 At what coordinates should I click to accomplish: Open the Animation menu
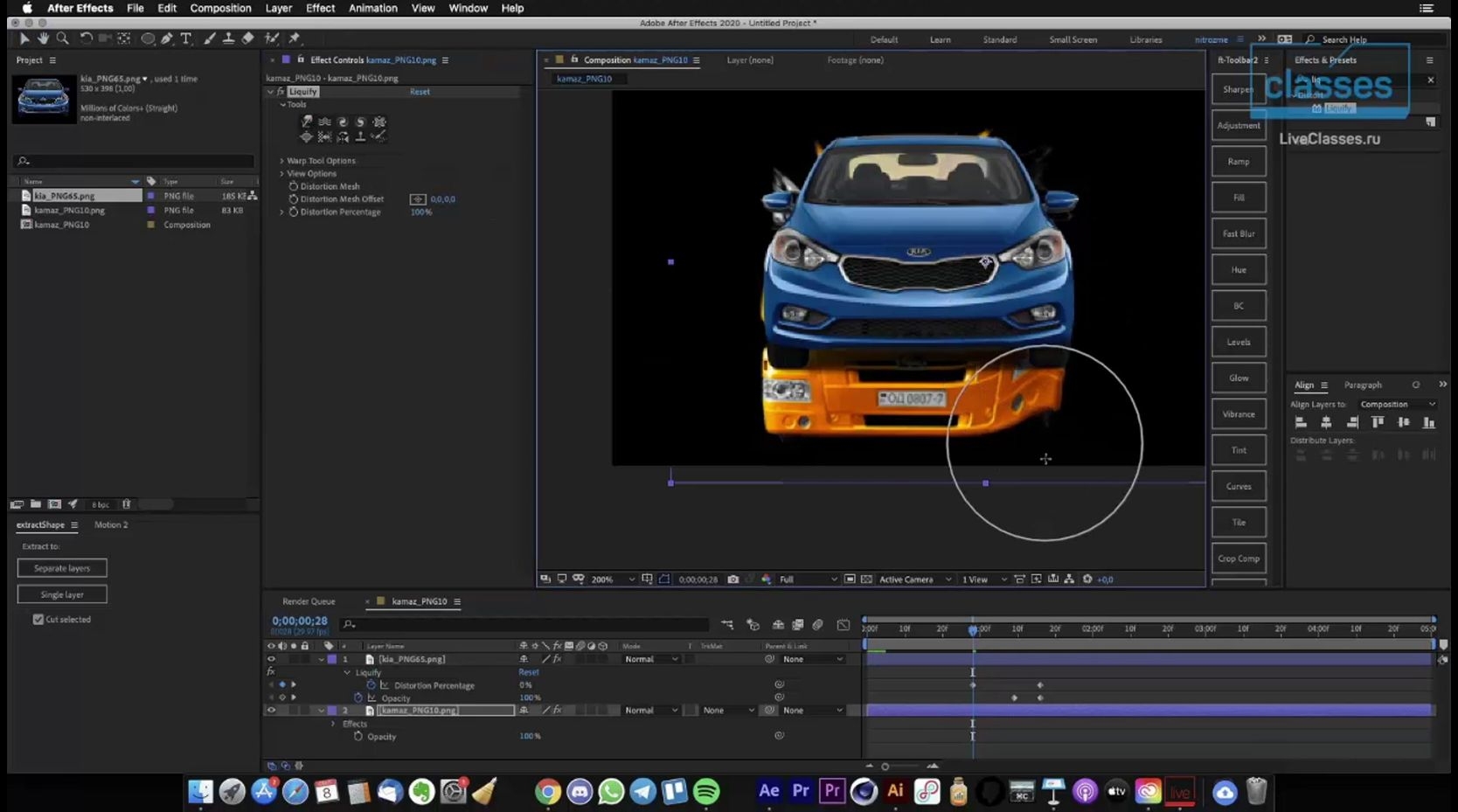(x=373, y=8)
